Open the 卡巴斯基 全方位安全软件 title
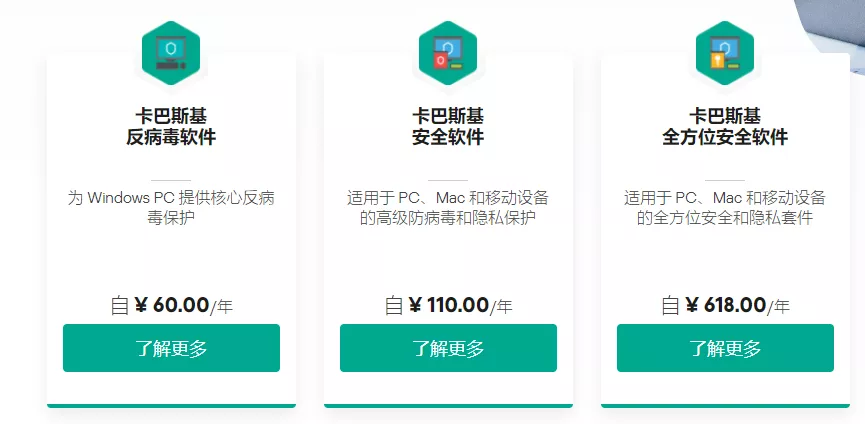The width and height of the screenshot is (865, 424). (x=725, y=124)
